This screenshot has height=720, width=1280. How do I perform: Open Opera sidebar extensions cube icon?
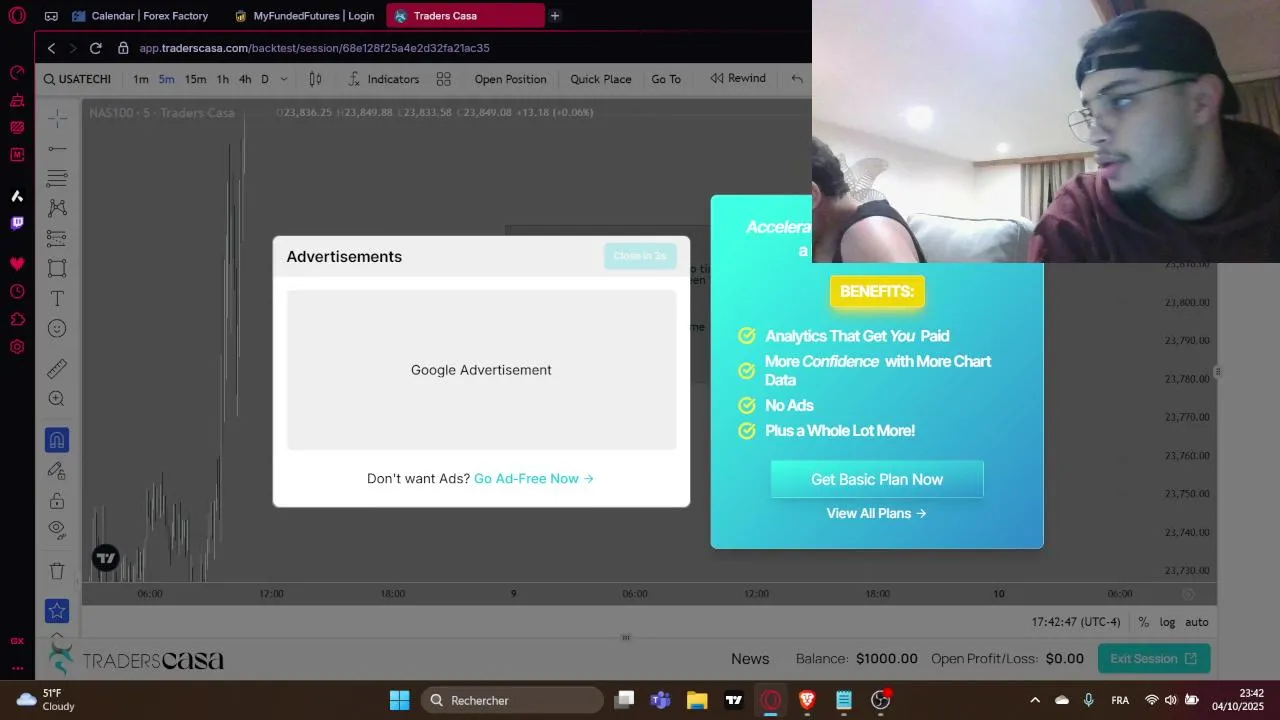pyautogui.click(x=17, y=320)
